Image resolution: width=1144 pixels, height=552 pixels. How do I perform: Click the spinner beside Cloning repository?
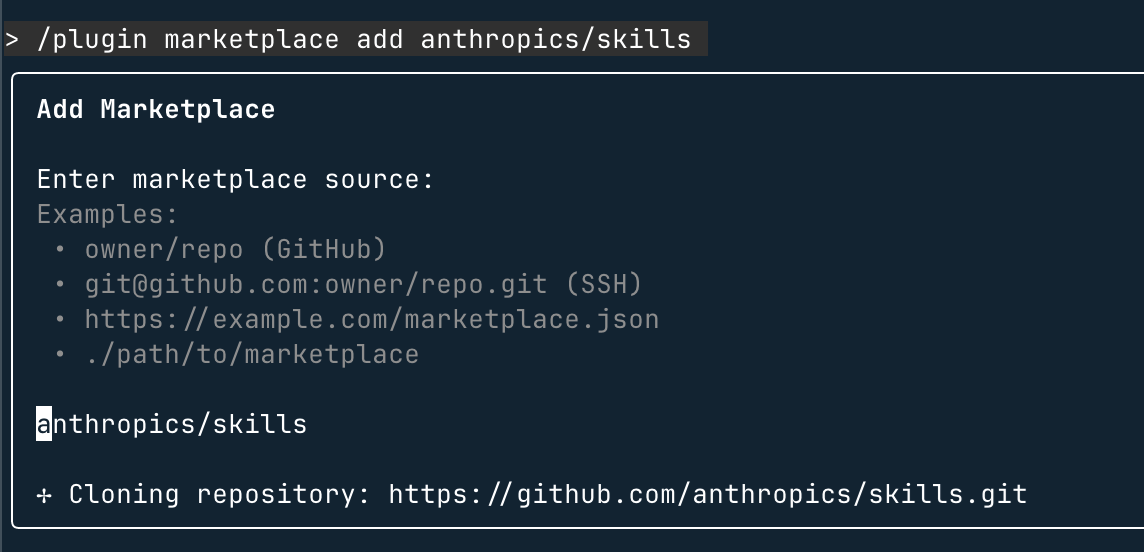[x=44, y=495]
